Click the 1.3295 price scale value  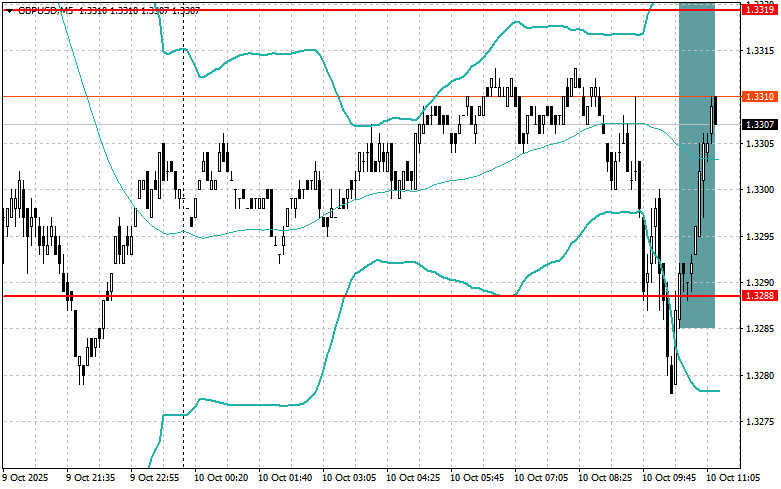[761, 236]
